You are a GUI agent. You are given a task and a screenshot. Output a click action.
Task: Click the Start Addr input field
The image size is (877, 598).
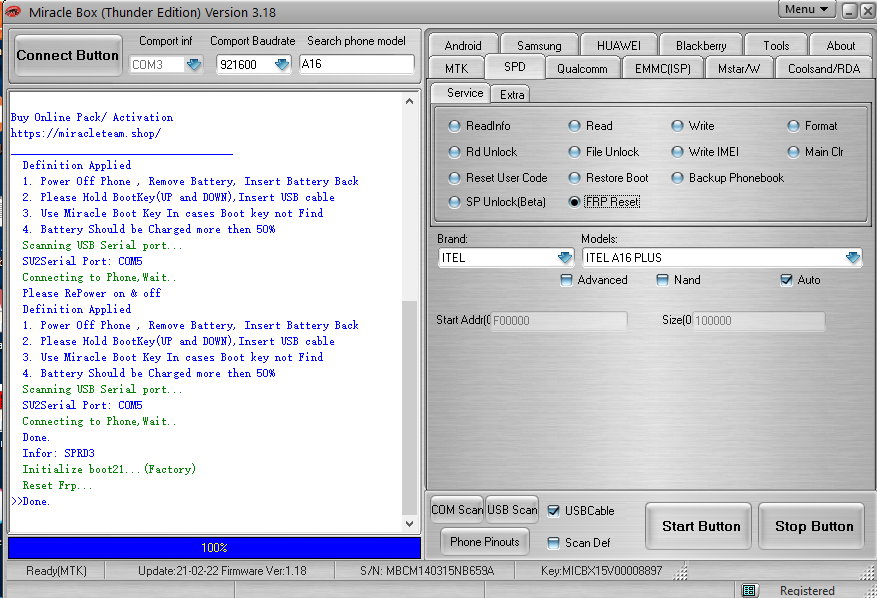tap(558, 321)
